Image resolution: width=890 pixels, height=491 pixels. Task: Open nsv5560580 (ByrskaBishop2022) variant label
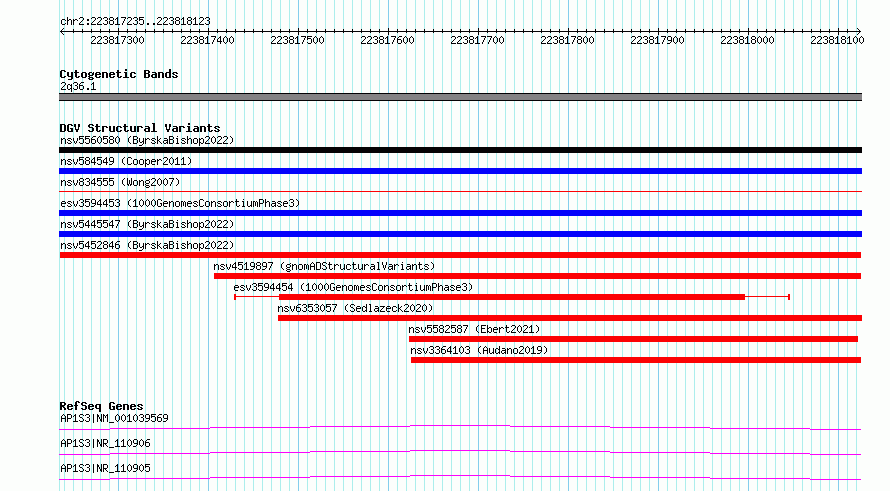[147, 140]
